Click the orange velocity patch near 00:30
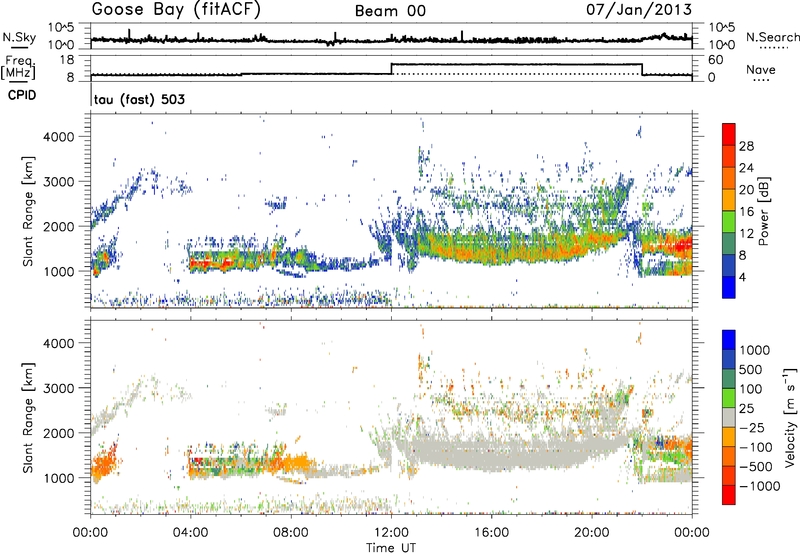 pyautogui.click(x=104, y=465)
